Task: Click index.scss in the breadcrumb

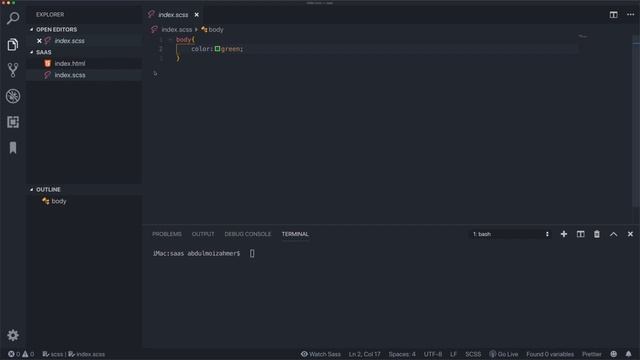Action: [x=176, y=29]
